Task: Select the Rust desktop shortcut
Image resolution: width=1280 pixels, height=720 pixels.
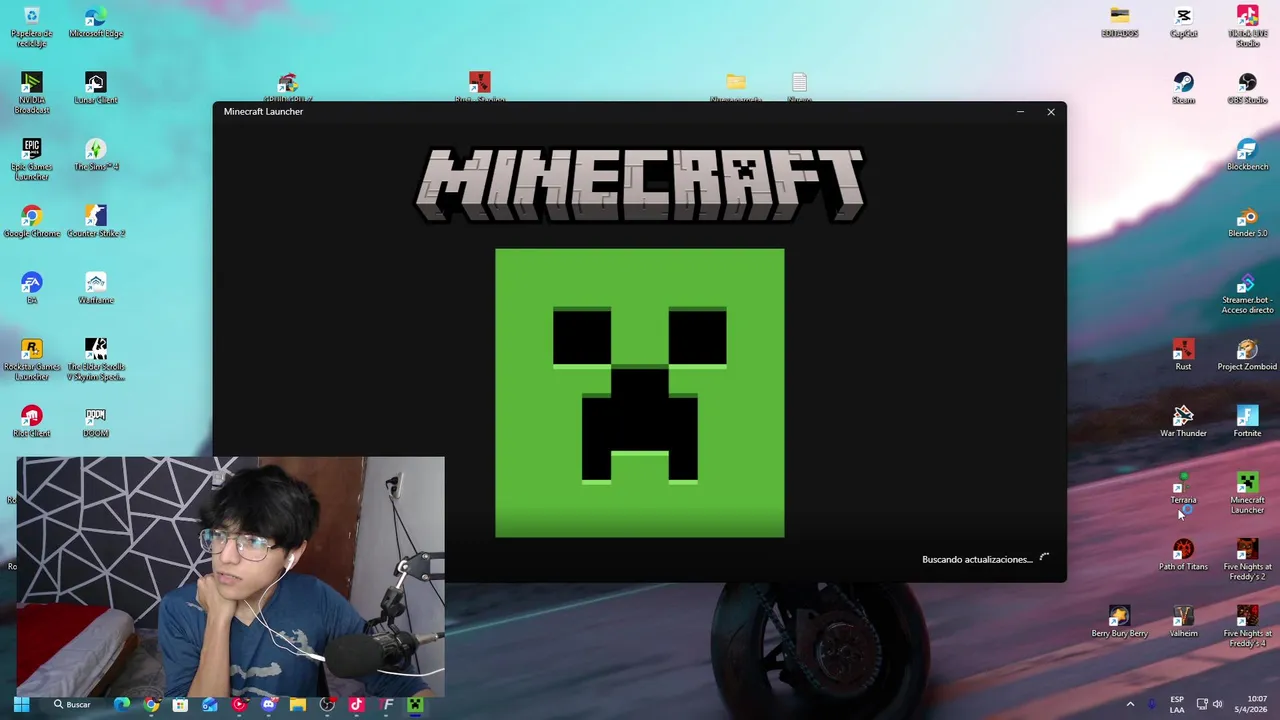Action: (1183, 355)
